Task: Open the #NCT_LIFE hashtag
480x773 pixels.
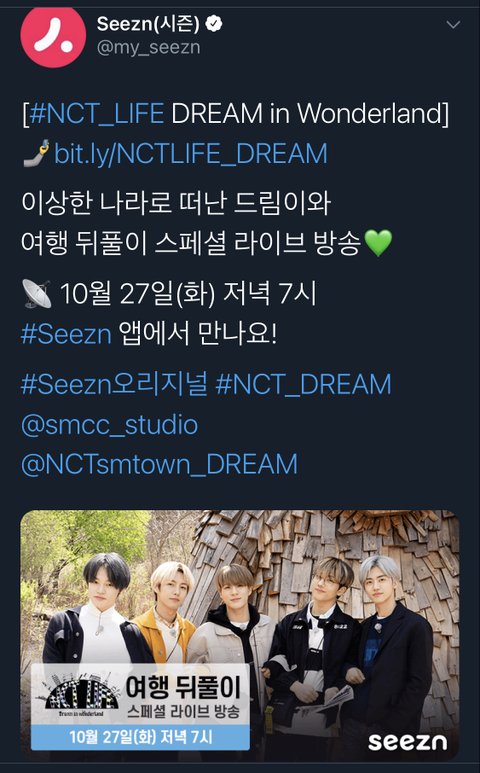Action: click(x=97, y=114)
